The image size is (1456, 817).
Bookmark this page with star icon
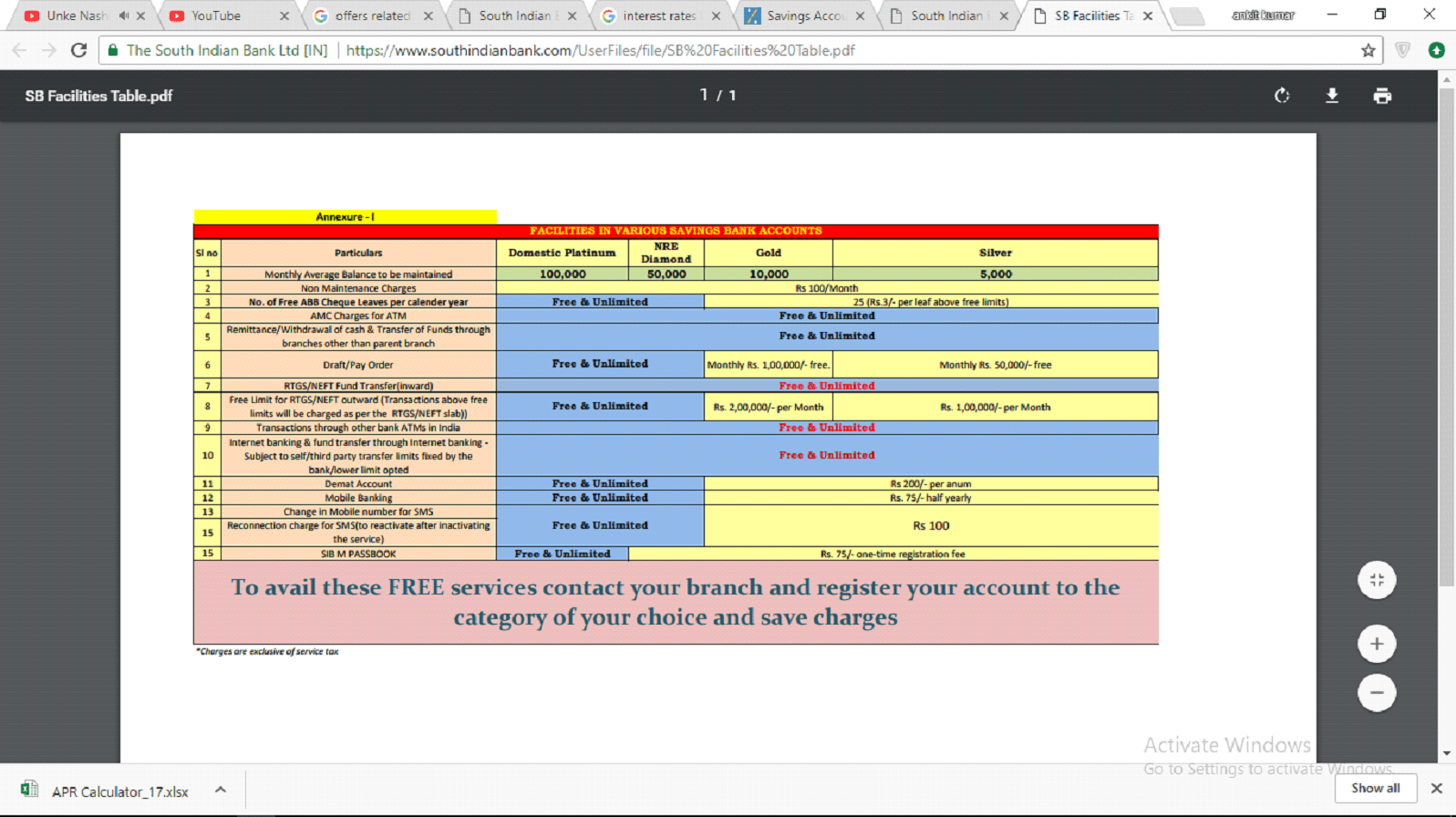click(1368, 50)
